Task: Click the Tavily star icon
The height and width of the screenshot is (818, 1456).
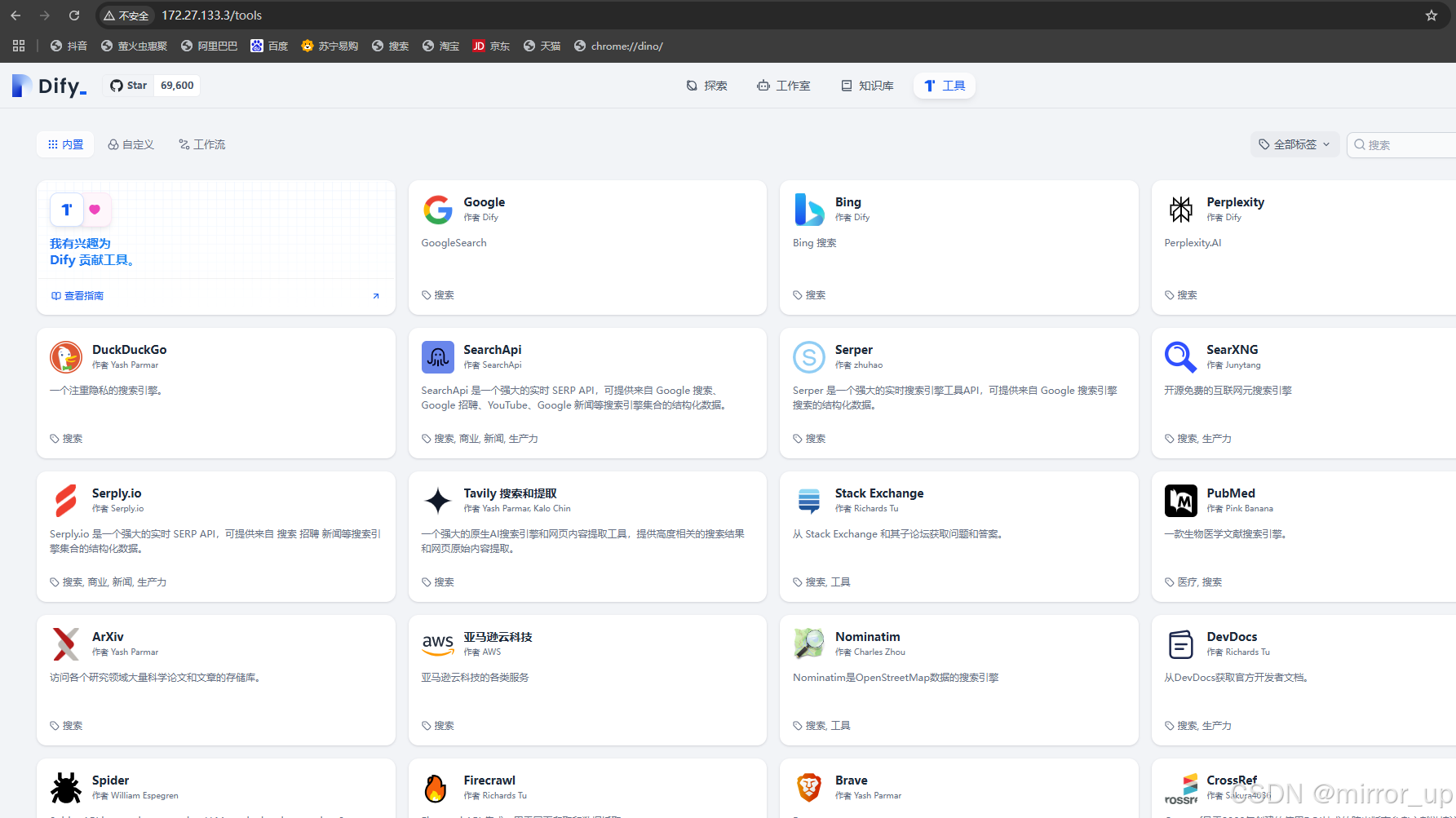Action: [x=438, y=501]
